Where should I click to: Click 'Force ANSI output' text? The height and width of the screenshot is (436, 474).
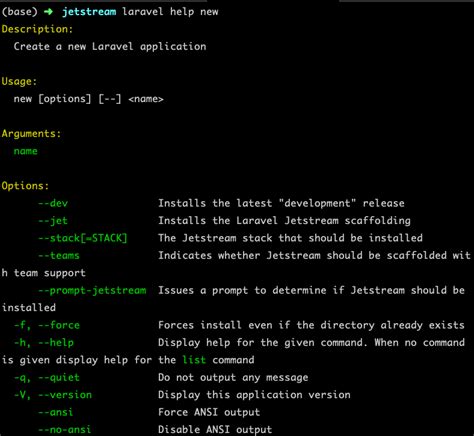click(209, 412)
